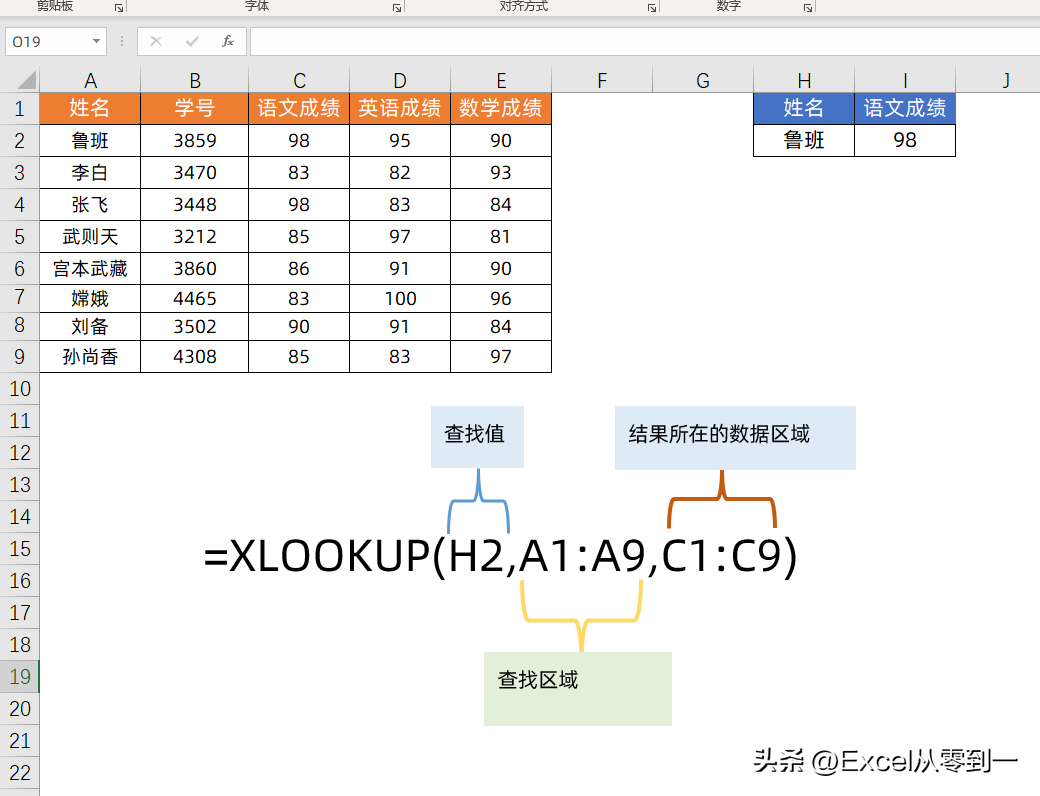Select the 结果所在的数据区域 label box
Viewport: 1040px width, 796px height.
click(x=736, y=438)
